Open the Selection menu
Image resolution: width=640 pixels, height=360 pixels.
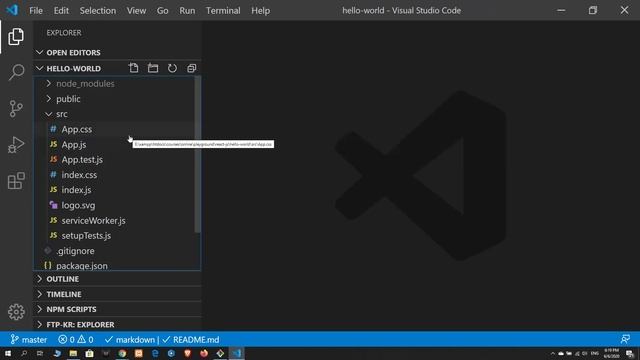click(x=98, y=11)
